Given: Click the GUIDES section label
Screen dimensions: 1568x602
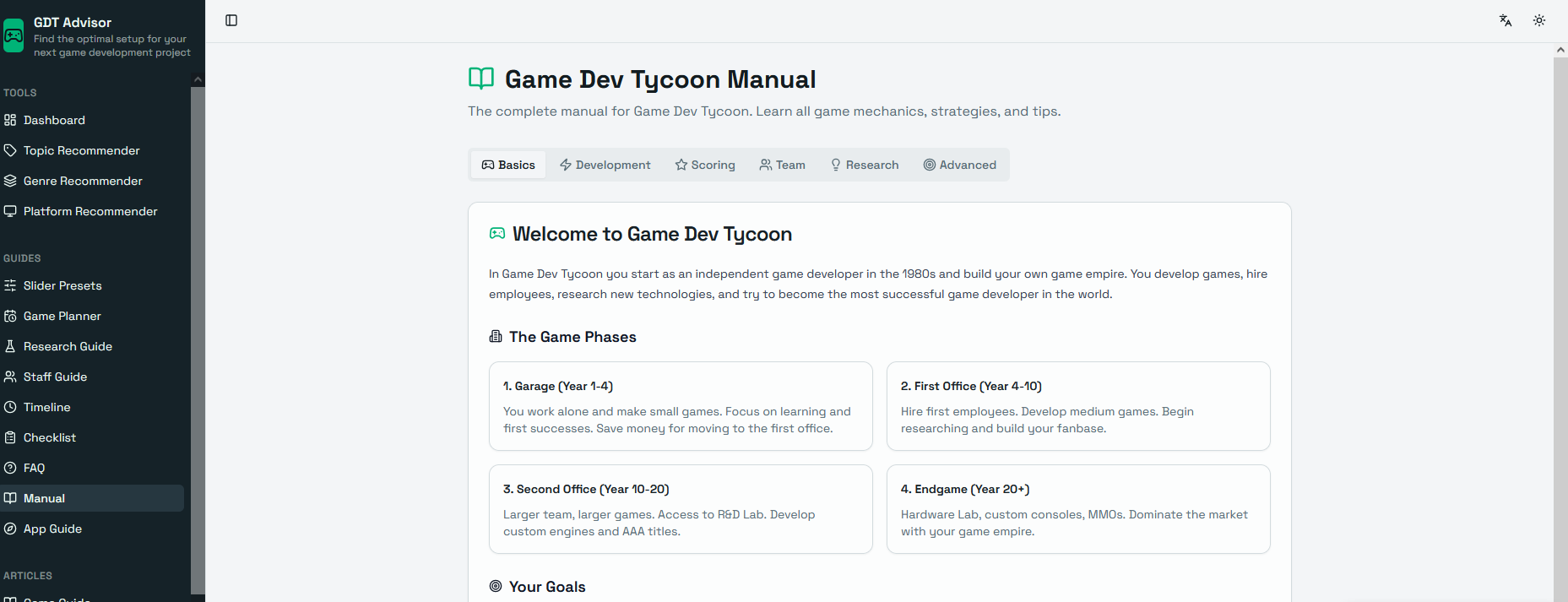Looking at the screenshot, I should pos(22,258).
